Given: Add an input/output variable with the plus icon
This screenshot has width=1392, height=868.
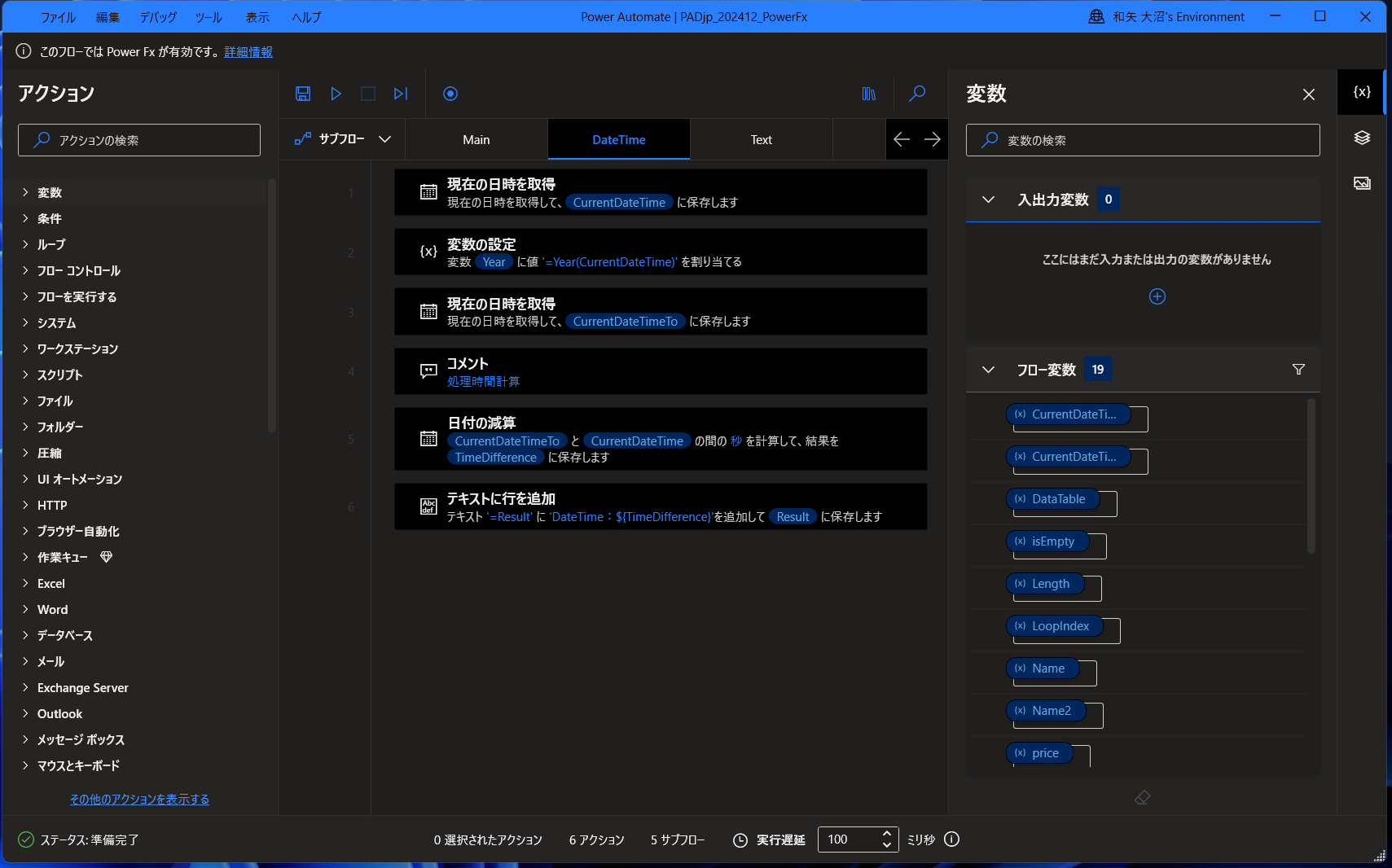Looking at the screenshot, I should tap(1157, 296).
